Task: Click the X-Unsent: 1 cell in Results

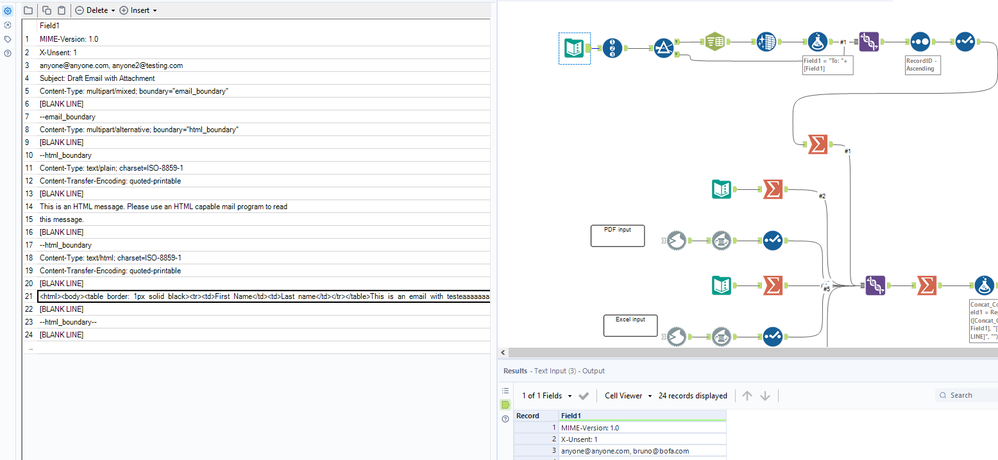Action: tap(642, 439)
